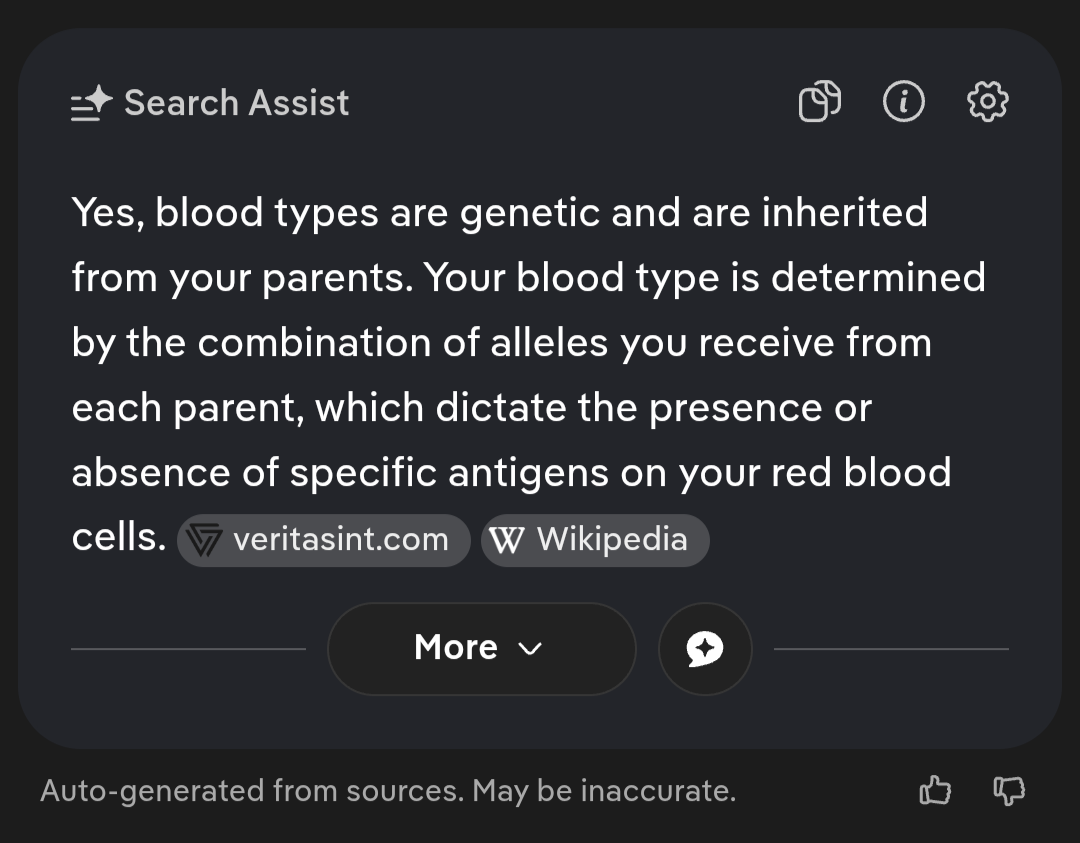This screenshot has width=1080, height=843.
Task: Click the divider line right of chat button
Action: tap(890, 649)
